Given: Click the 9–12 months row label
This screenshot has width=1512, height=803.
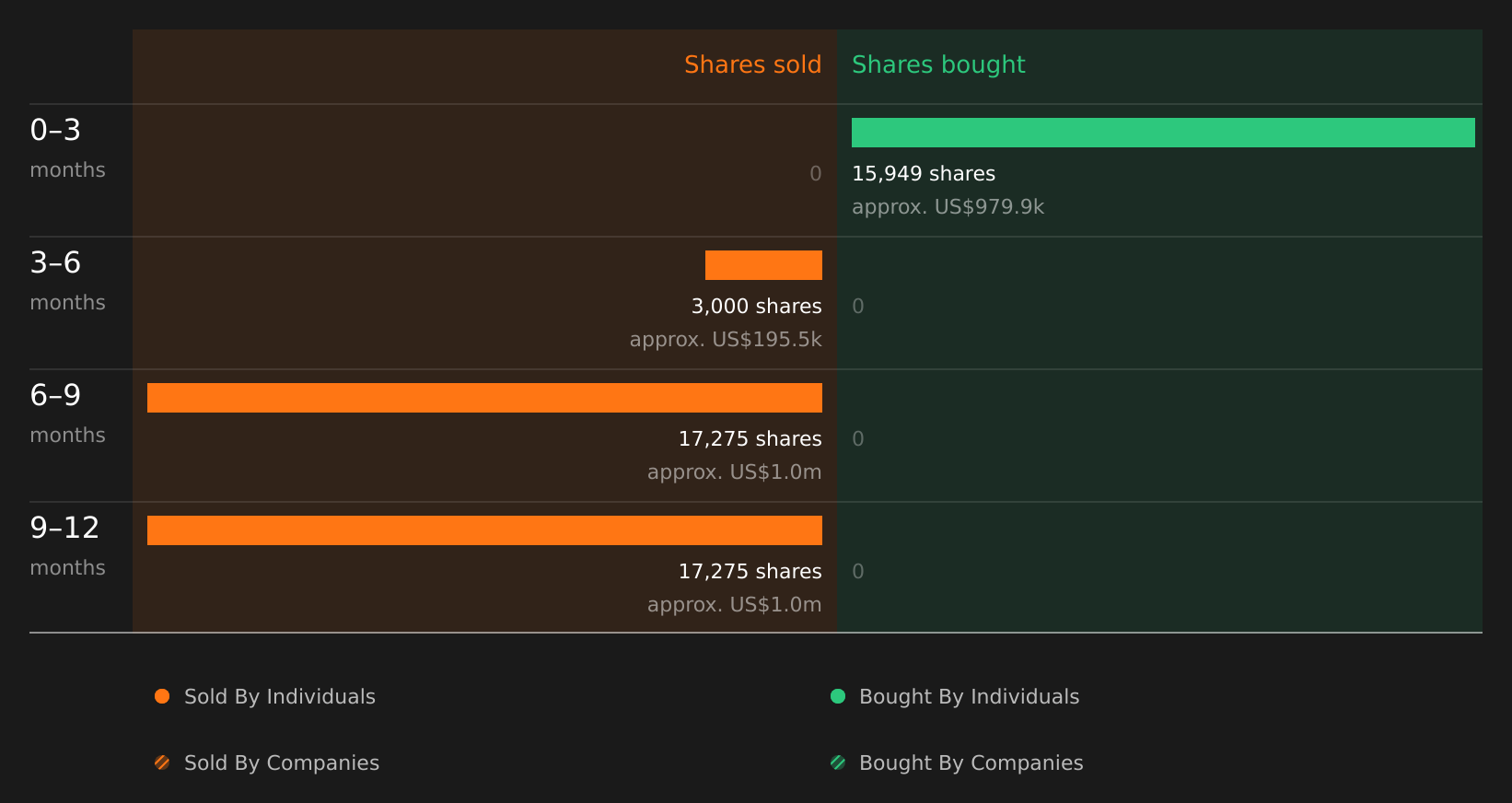Looking at the screenshot, I should (x=67, y=546).
